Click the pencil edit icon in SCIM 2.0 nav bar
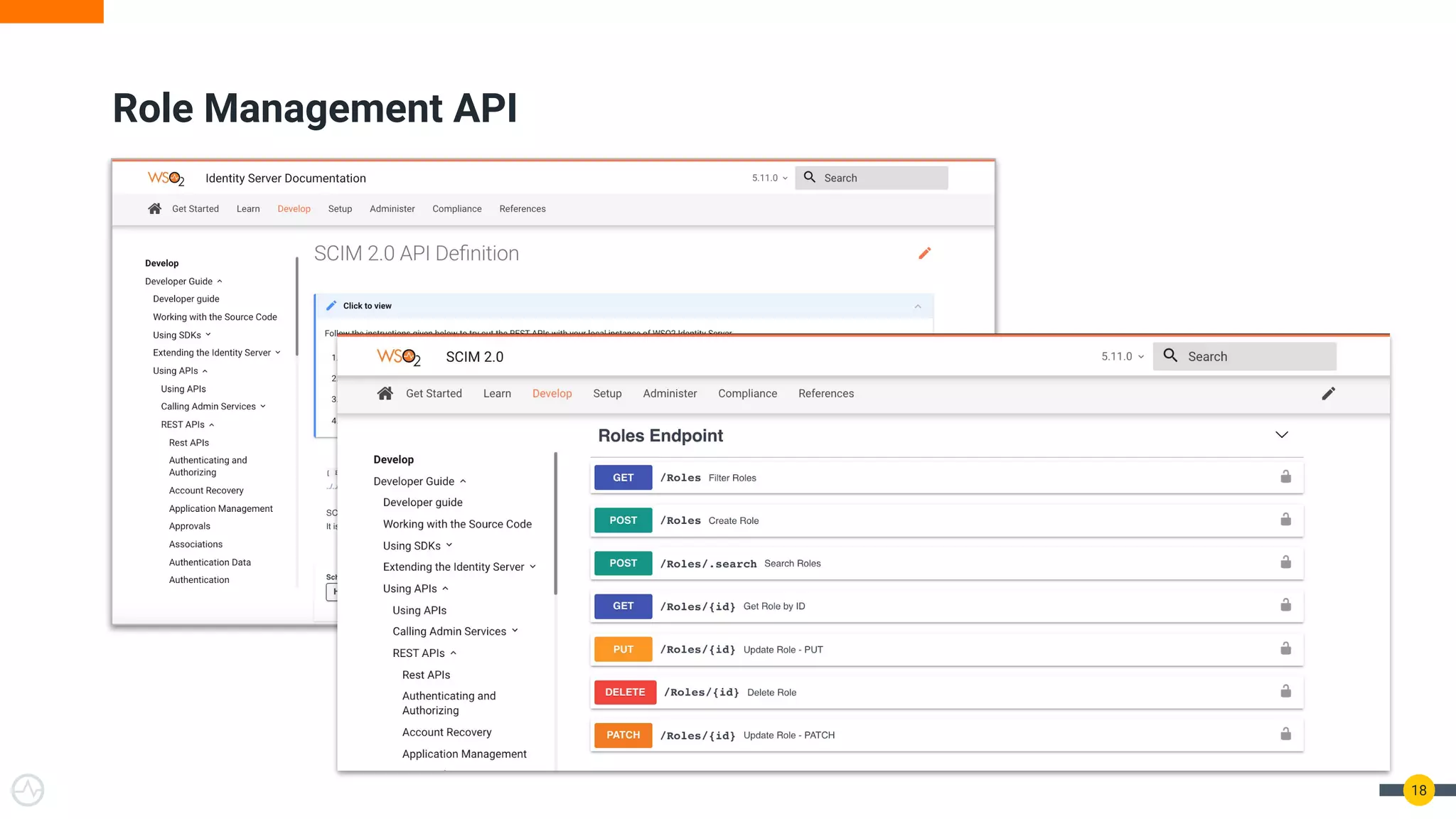 1328,394
